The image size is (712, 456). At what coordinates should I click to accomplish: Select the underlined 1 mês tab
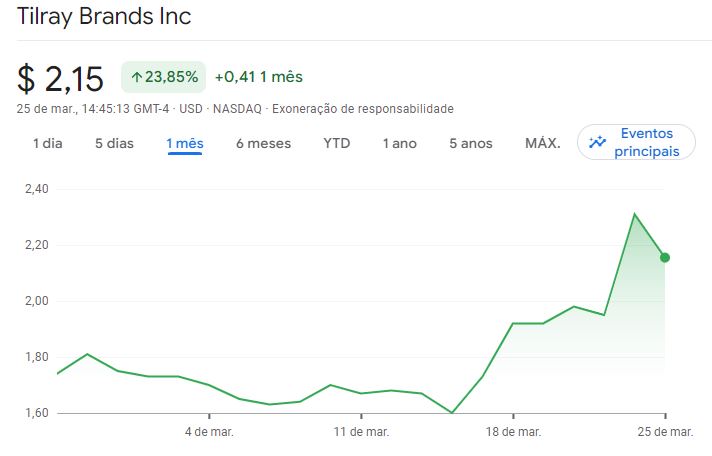click(185, 143)
